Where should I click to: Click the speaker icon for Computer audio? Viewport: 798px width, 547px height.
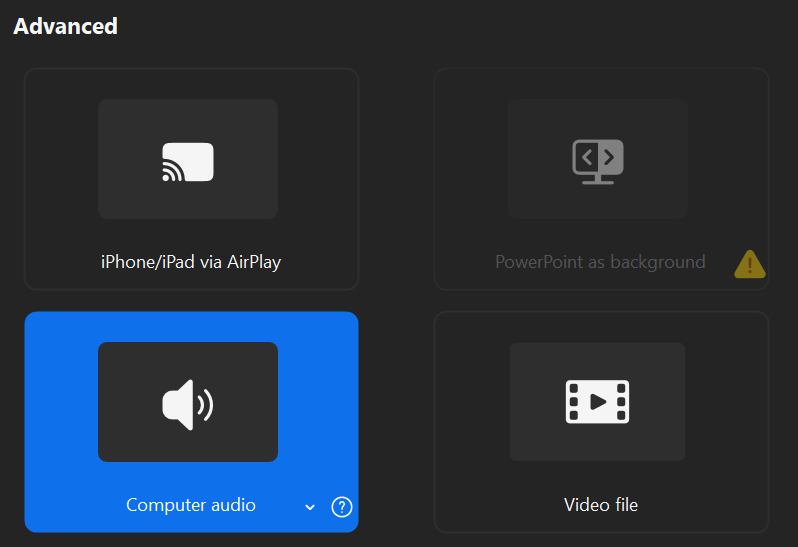(188, 405)
